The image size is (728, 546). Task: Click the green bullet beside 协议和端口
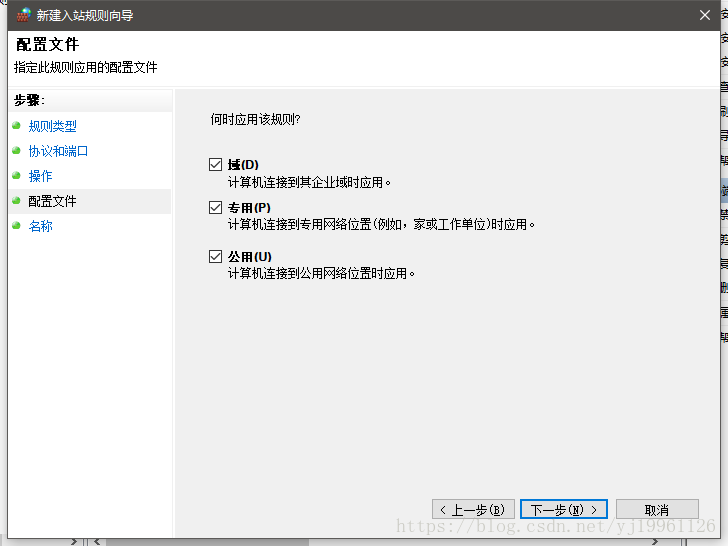[x=16, y=150]
